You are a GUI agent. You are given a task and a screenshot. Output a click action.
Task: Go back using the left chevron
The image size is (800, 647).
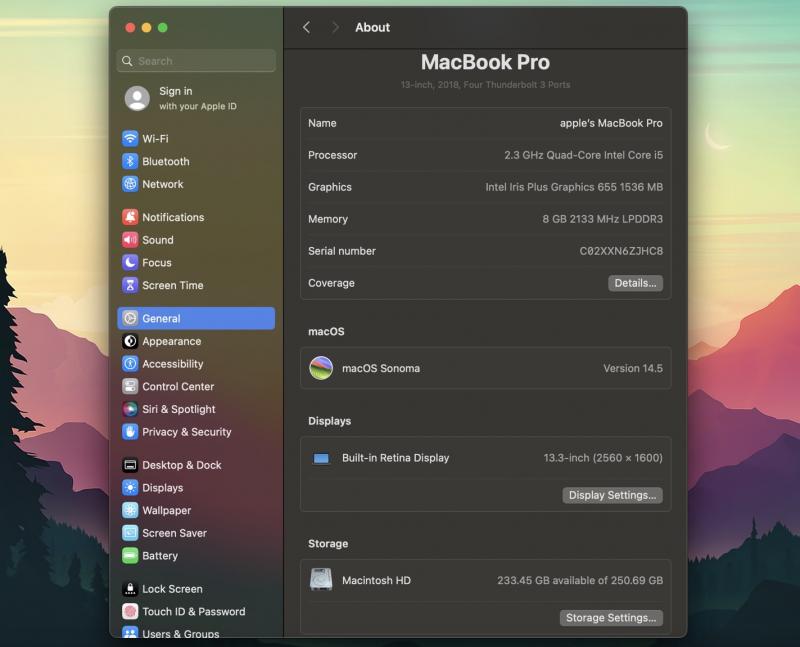306,28
